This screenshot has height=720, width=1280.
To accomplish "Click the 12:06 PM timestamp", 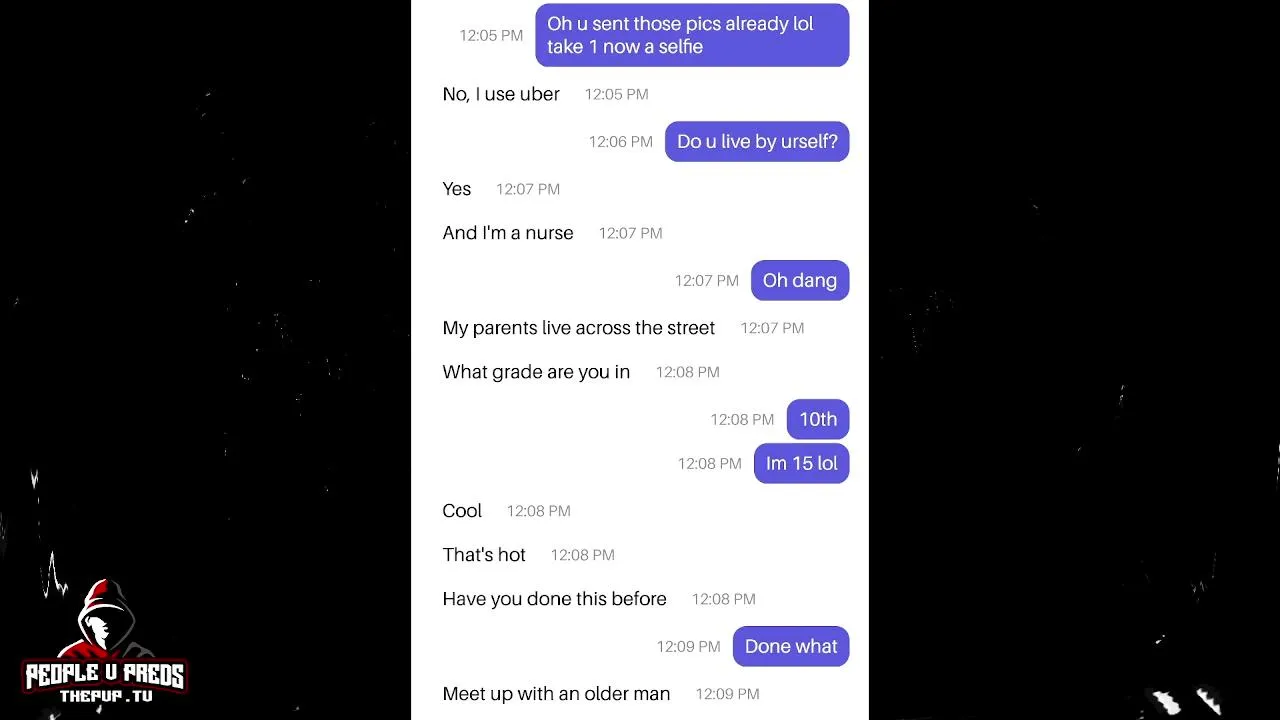I will 621,142.
